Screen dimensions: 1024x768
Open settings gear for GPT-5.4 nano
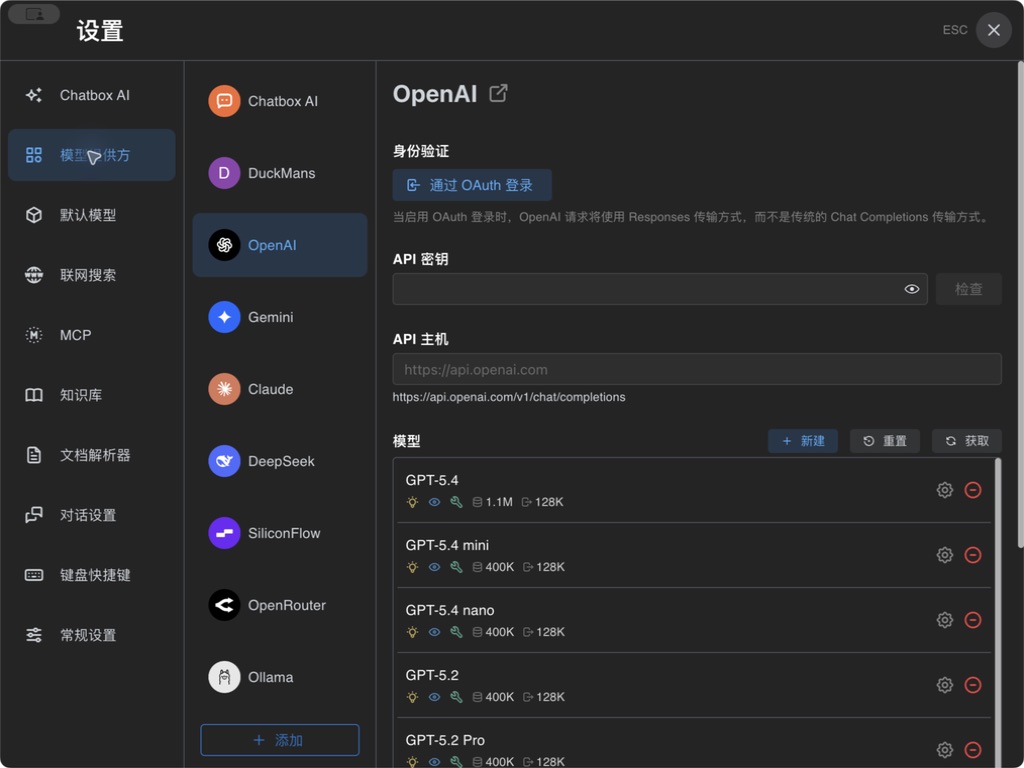[944, 620]
